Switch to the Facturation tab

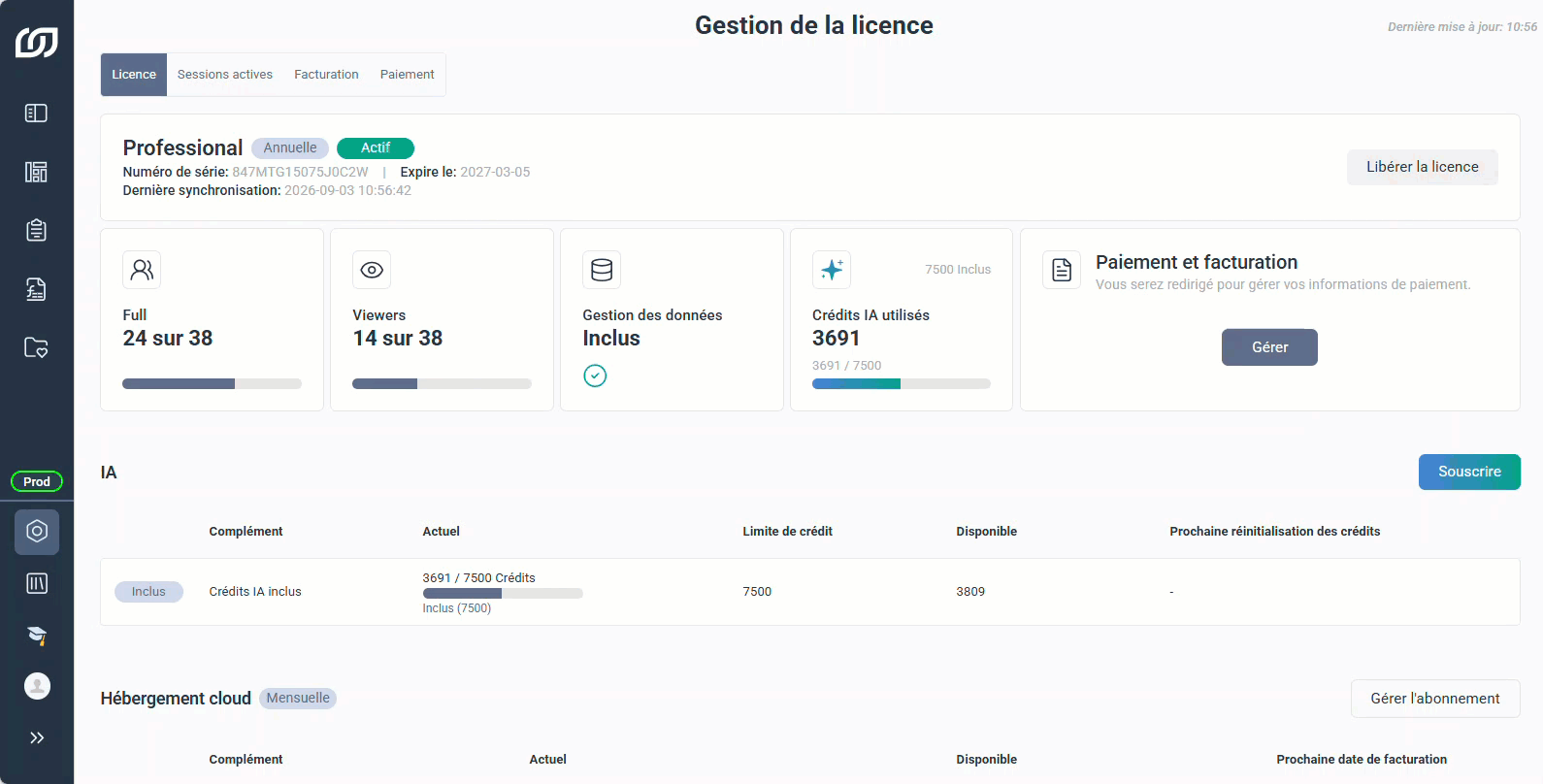point(326,75)
